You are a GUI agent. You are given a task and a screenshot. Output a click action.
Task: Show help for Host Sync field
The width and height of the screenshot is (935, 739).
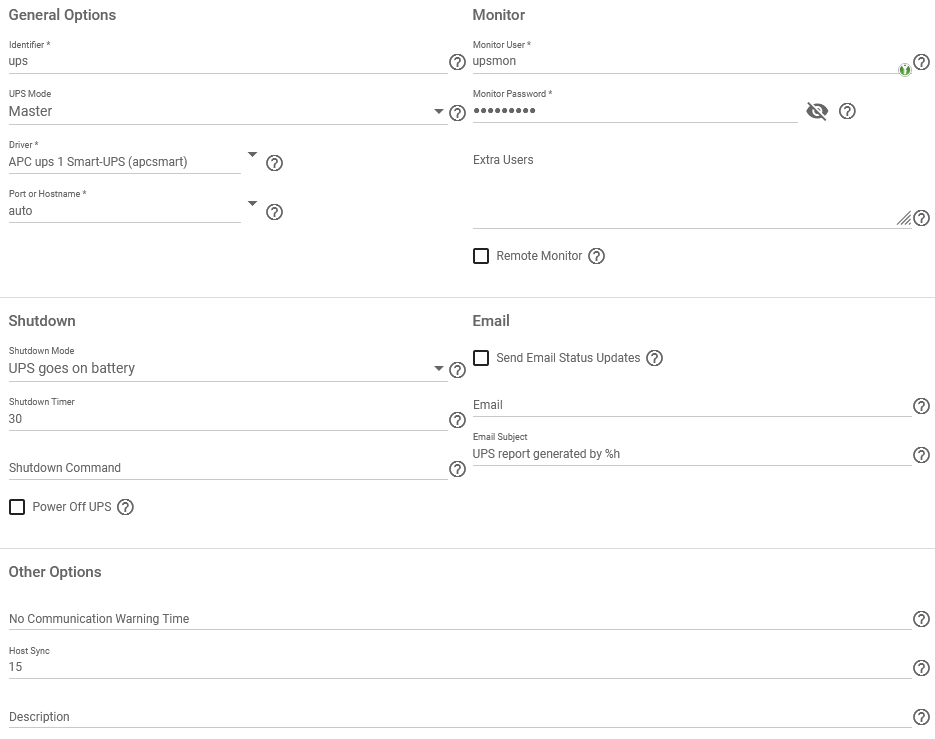point(921,668)
